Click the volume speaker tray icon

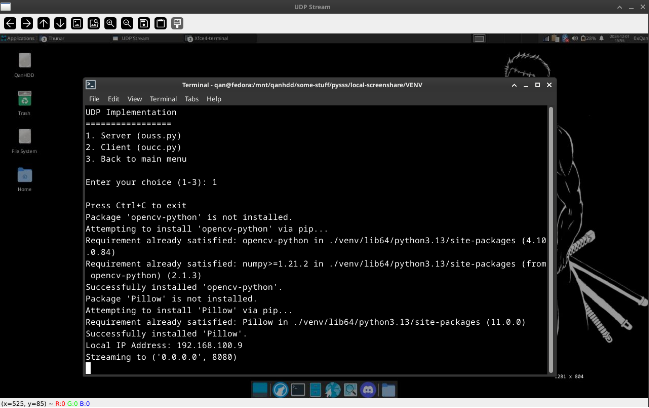click(575, 38)
